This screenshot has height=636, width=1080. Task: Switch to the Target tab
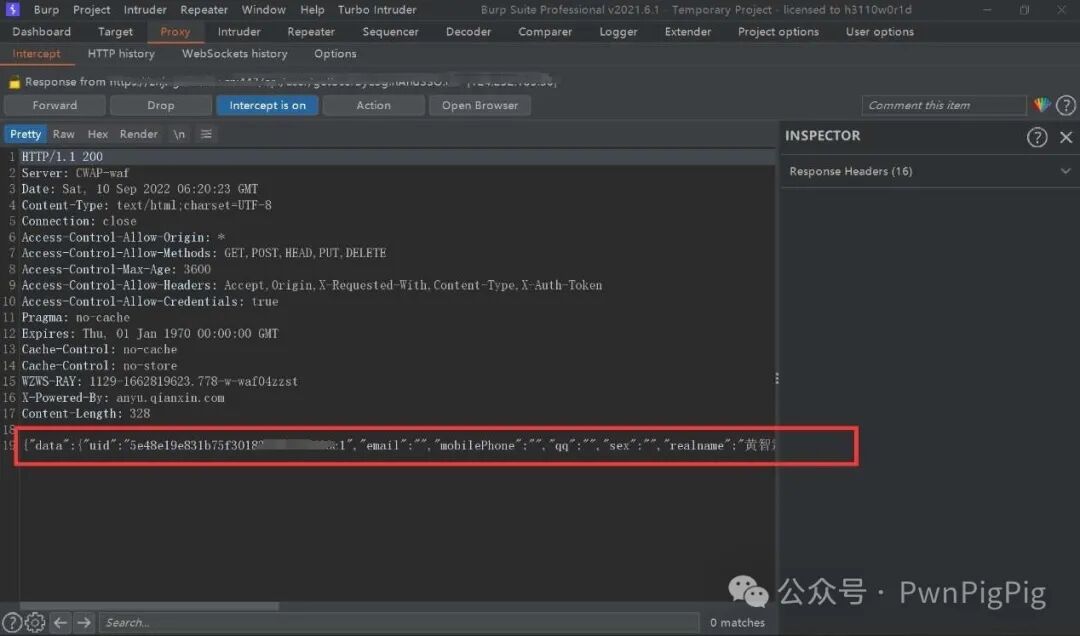pyautogui.click(x=115, y=32)
